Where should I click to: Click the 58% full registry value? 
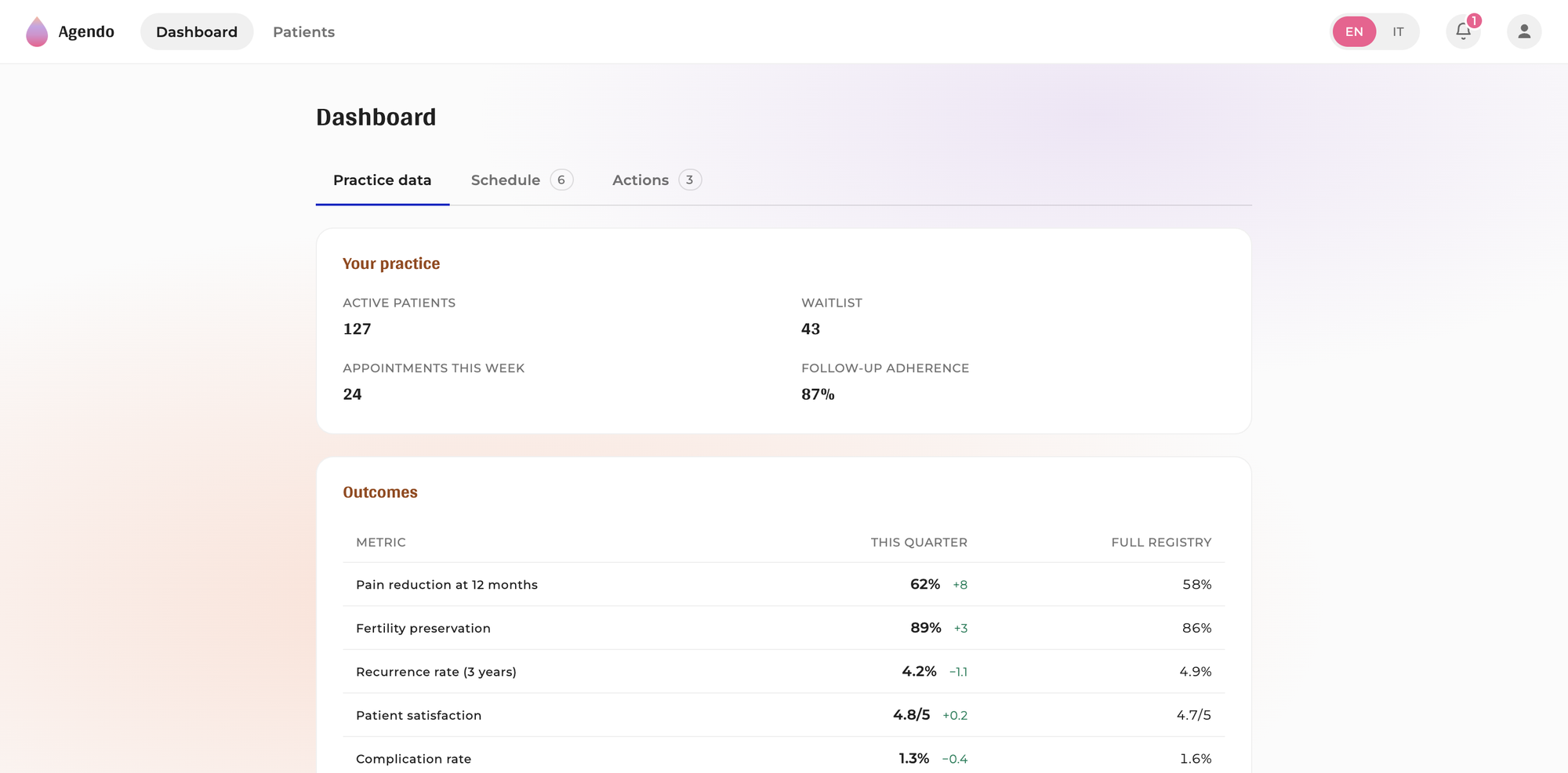coord(1196,584)
